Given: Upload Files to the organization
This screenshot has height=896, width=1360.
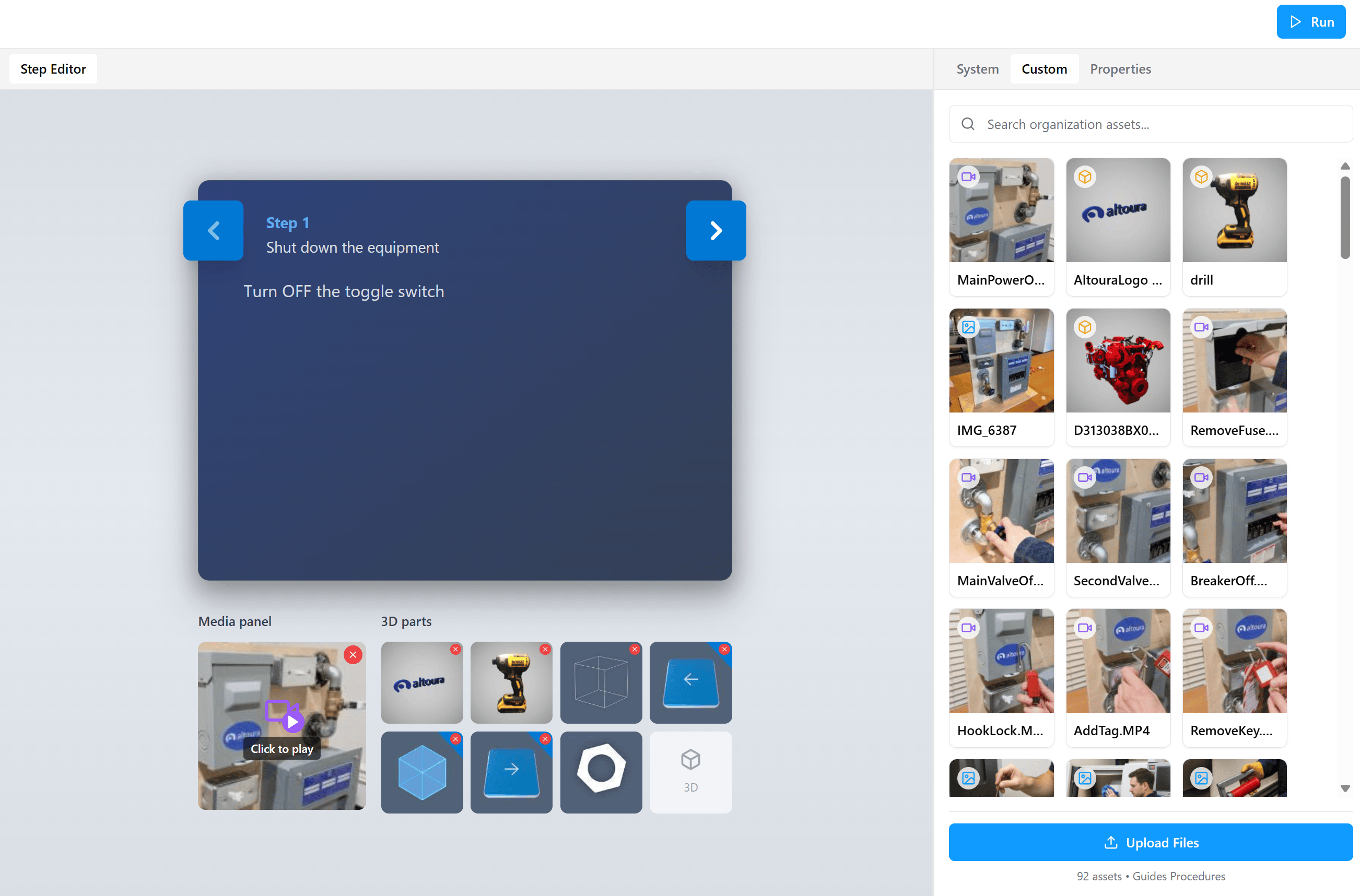Looking at the screenshot, I should tap(1150, 842).
